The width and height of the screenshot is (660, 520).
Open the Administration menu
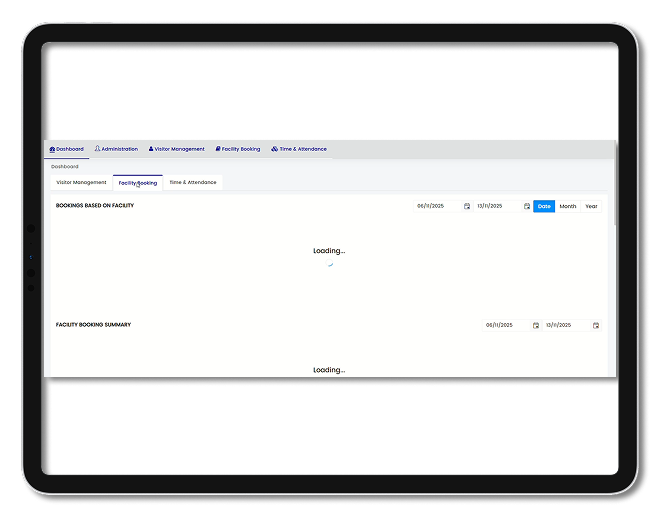[116, 149]
